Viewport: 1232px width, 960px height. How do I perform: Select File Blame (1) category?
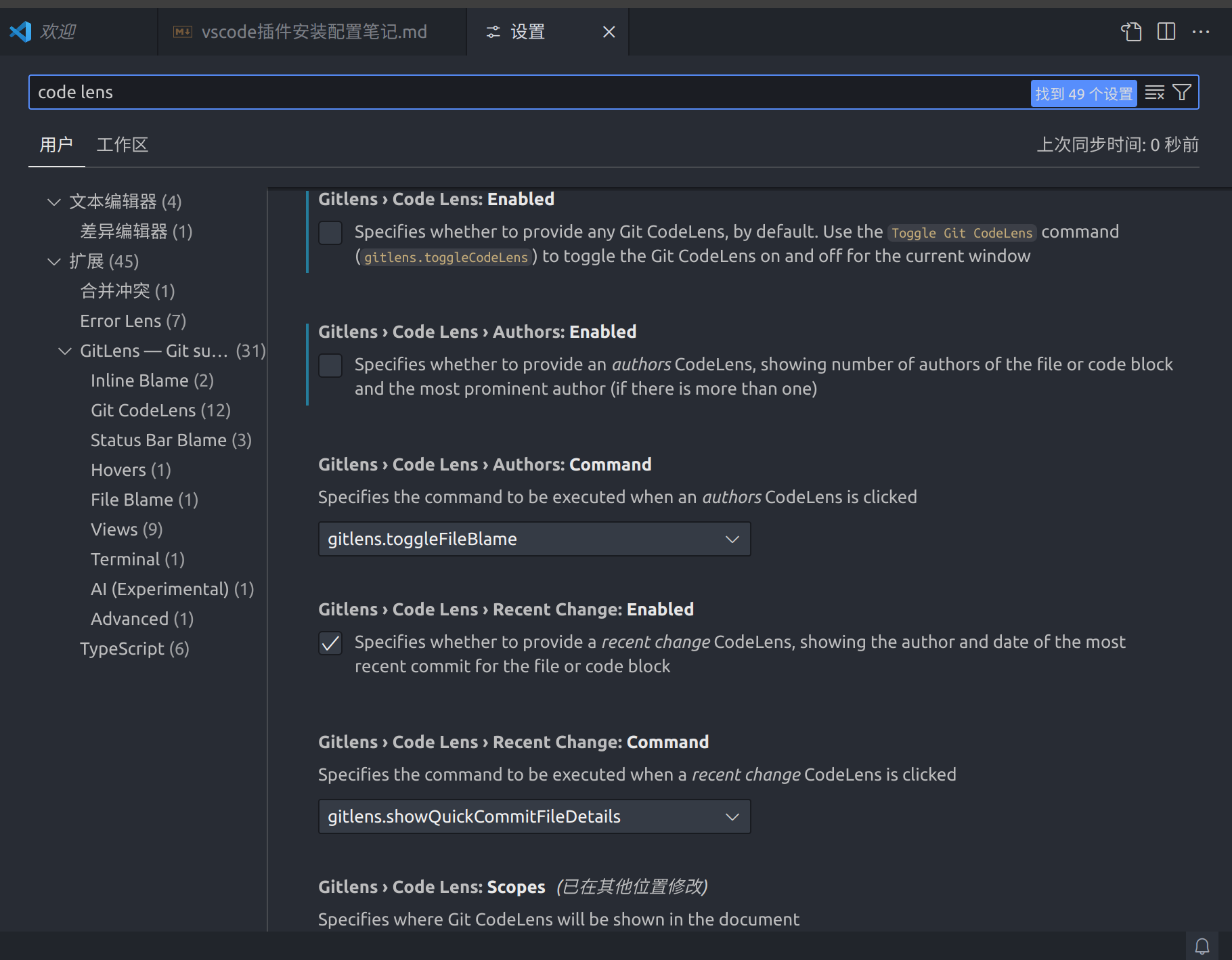144,500
